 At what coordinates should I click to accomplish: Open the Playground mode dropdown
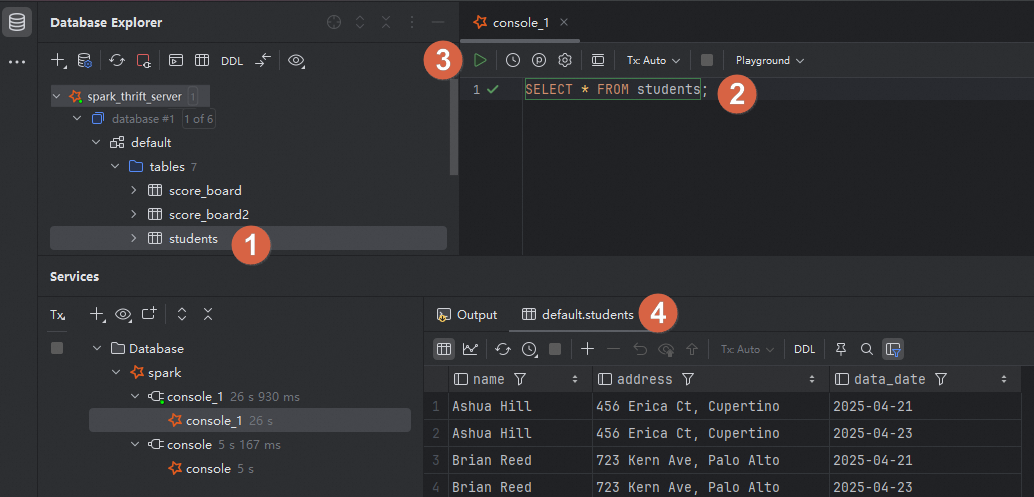[770, 60]
